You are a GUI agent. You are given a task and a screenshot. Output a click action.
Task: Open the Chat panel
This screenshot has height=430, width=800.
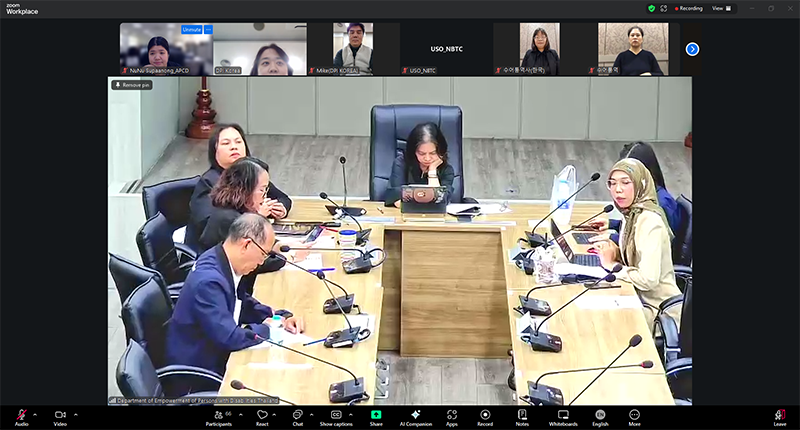click(297, 415)
